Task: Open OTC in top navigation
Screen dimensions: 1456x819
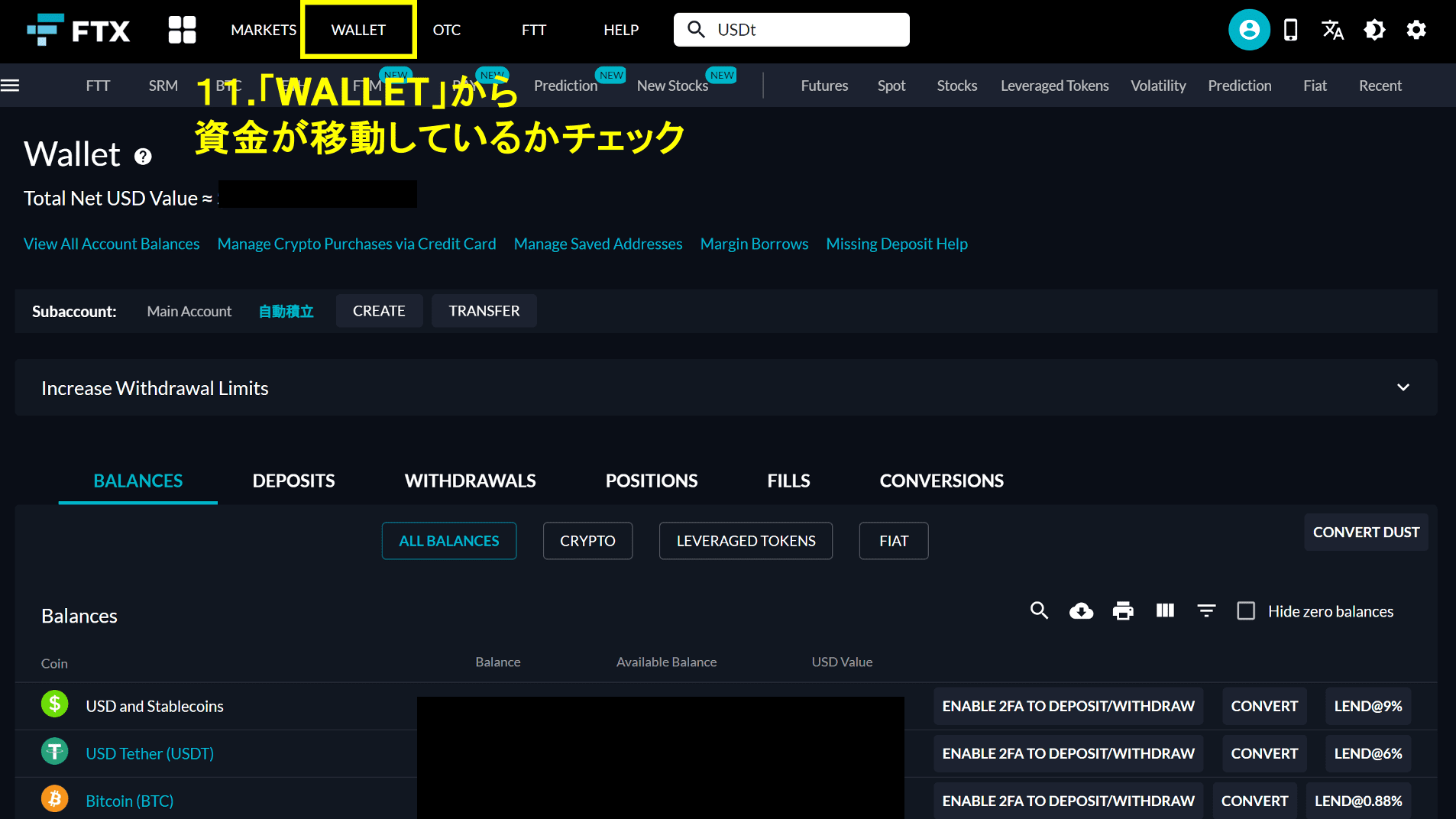Action: pos(447,30)
